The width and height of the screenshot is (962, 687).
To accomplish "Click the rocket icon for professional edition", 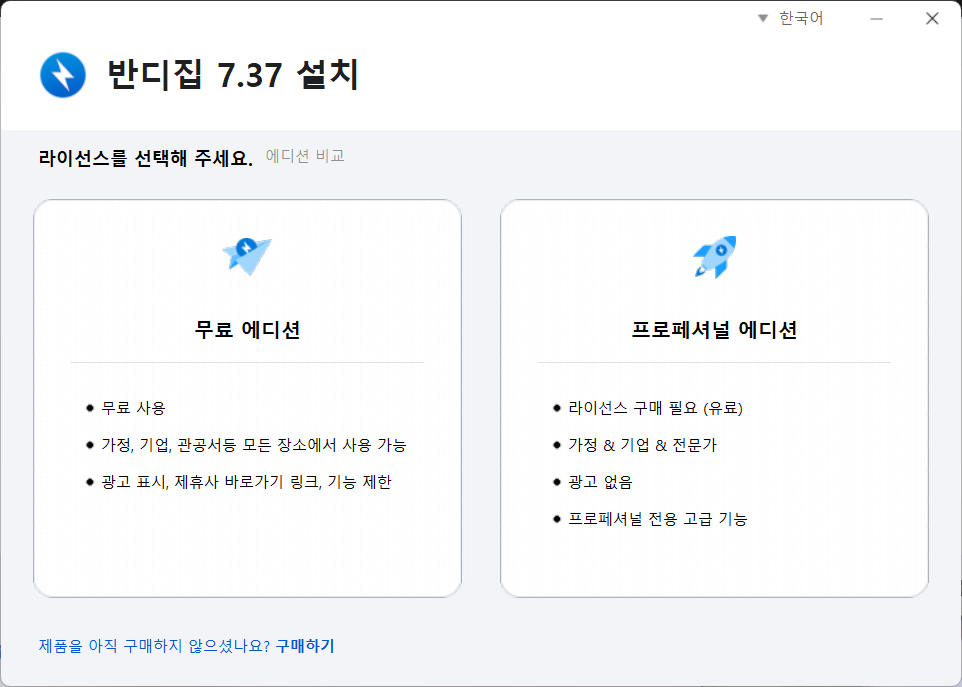I will coord(715,256).
